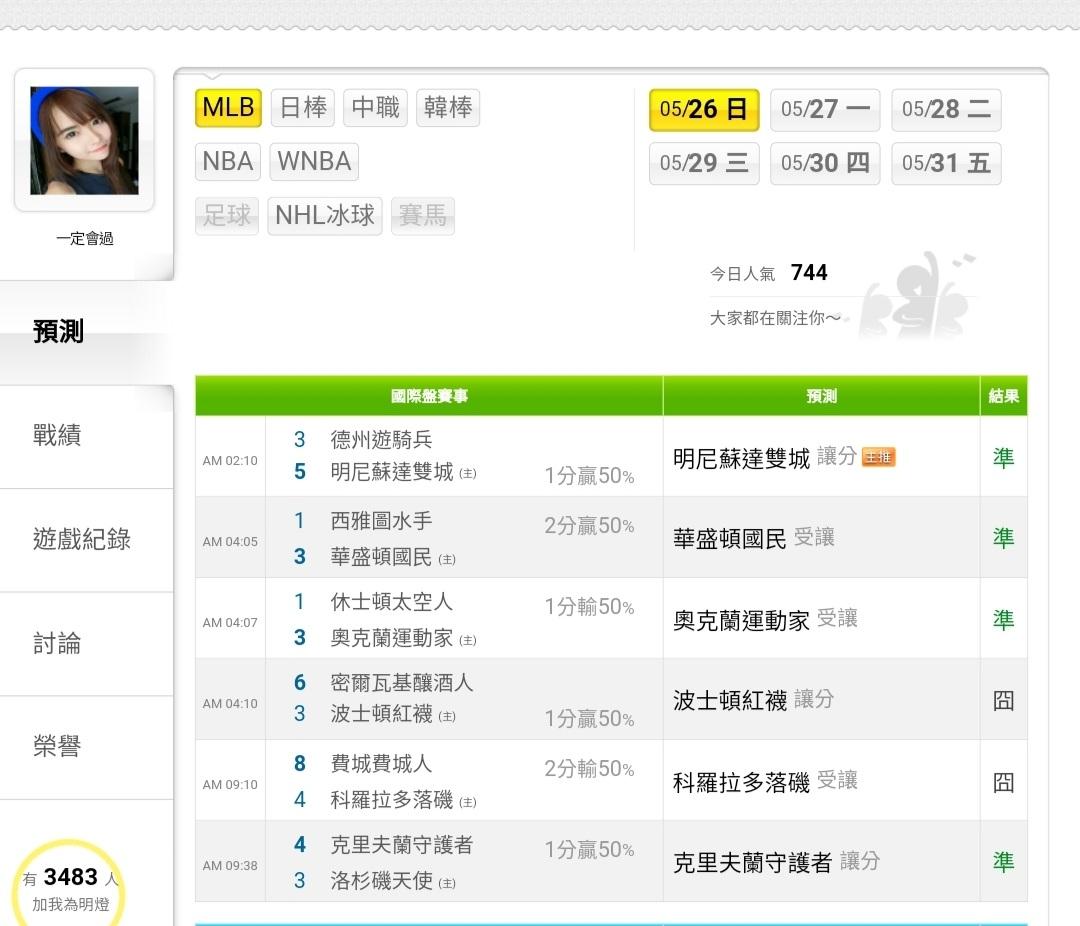Select the 足球 league tab

[227, 216]
